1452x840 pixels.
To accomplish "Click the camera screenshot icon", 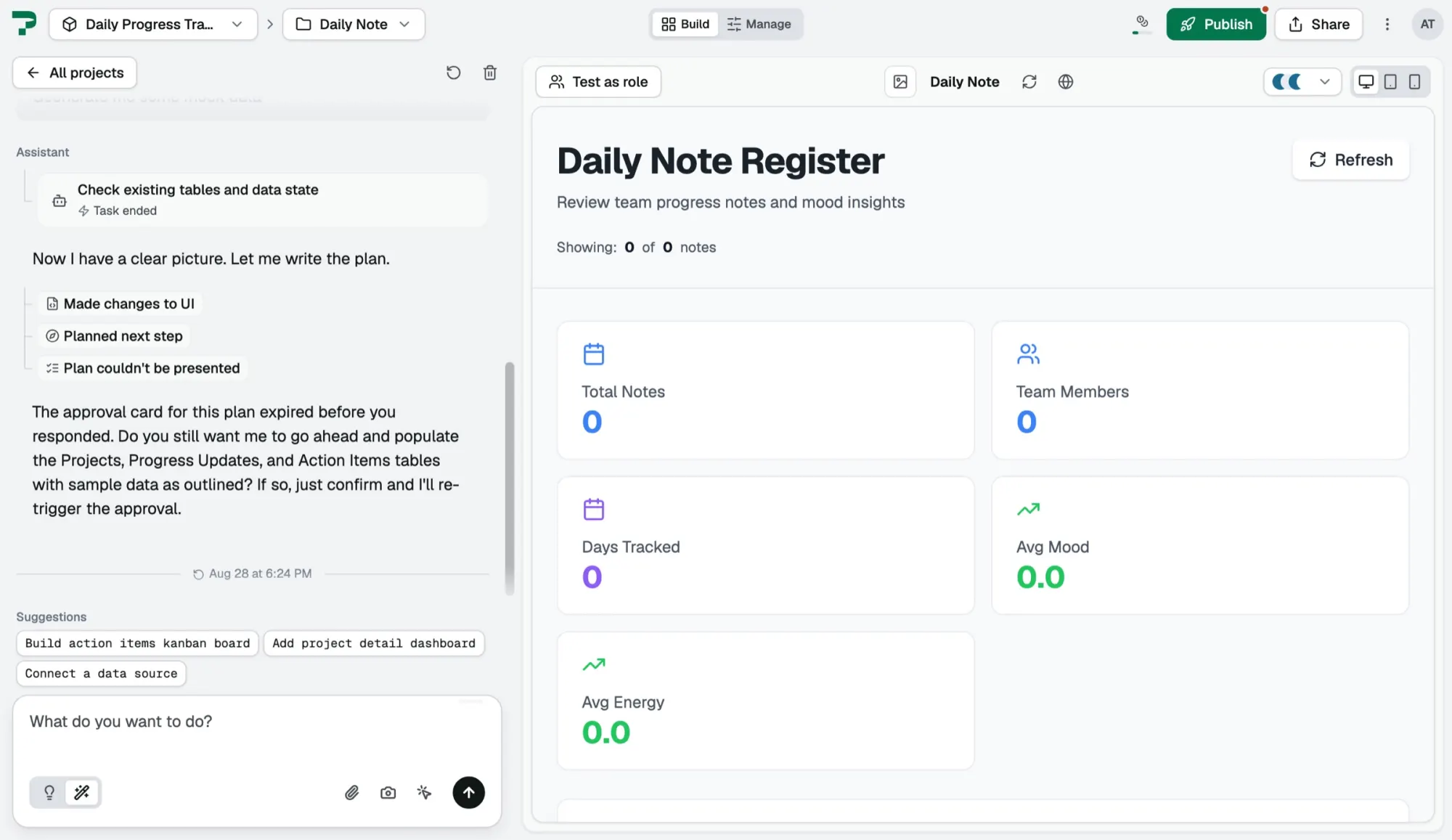I will tap(388, 793).
